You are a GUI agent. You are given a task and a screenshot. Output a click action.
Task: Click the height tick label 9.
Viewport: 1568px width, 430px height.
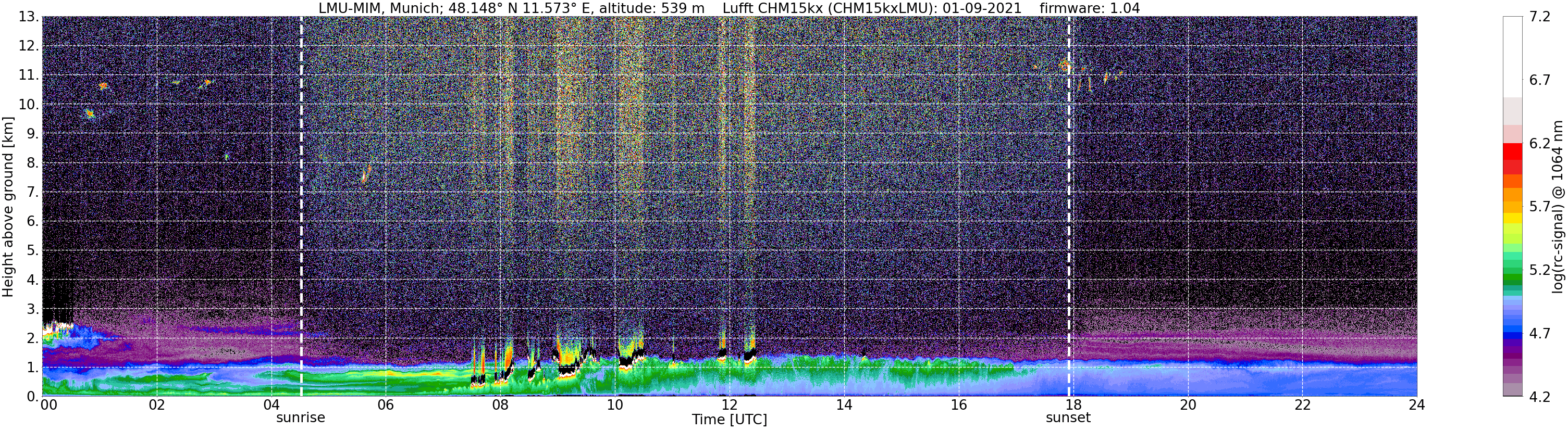point(33,134)
